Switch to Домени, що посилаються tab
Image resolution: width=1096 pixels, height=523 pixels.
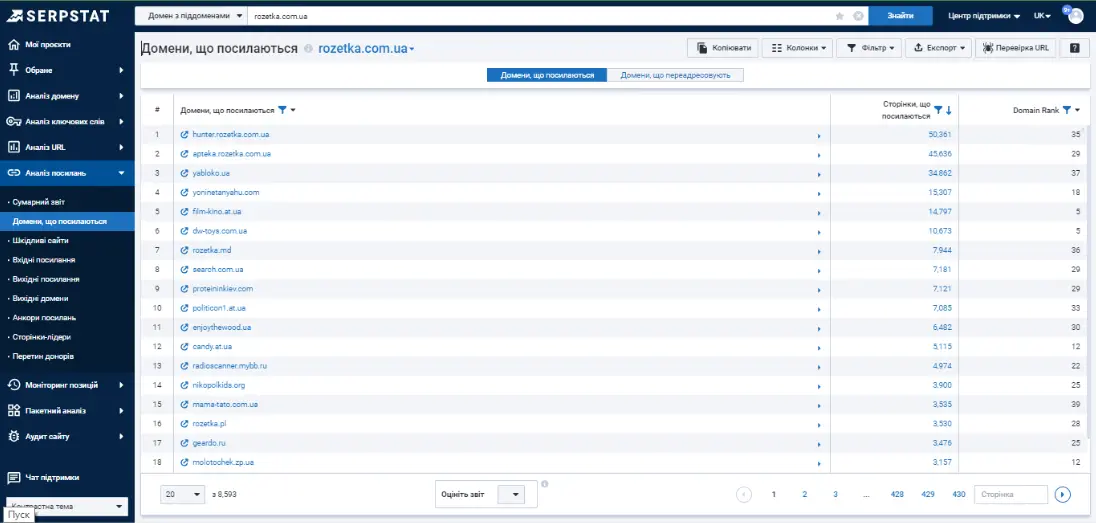click(x=547, y=75)
